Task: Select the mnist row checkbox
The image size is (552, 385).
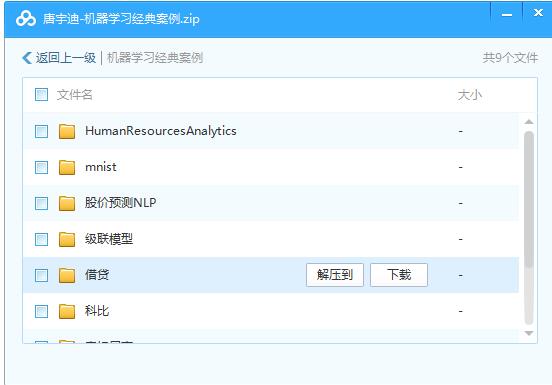Action: pyautogui.click(x=41, y=167)
